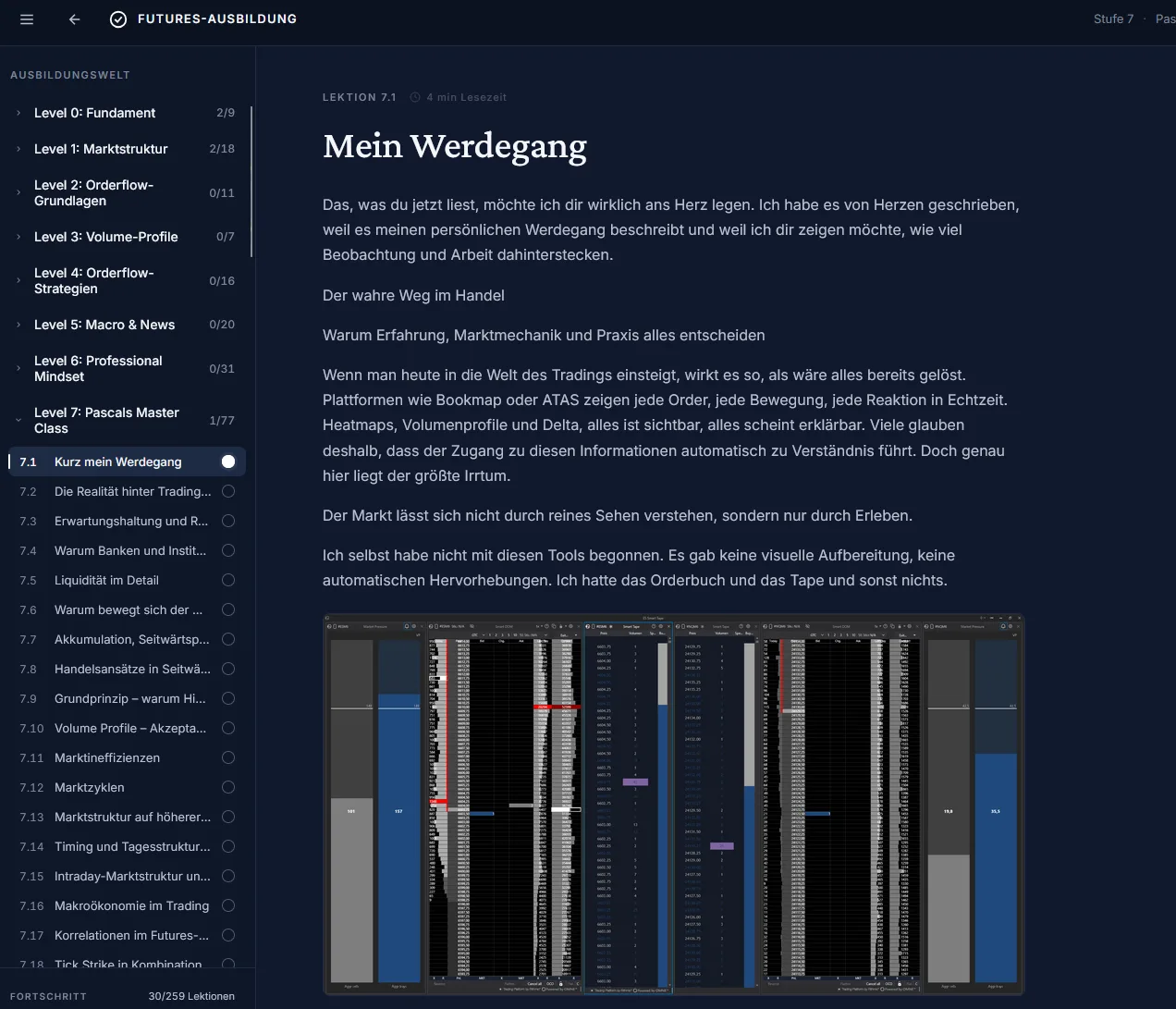Screen dimensions: 1176x1009
Task: Open lesson Timing und Tagesstruktur
Action: coord(127,846)
